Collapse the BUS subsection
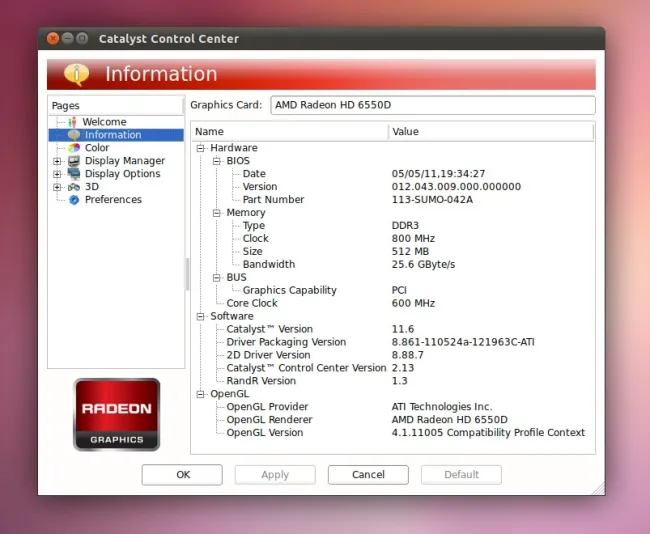 (217, 277)
